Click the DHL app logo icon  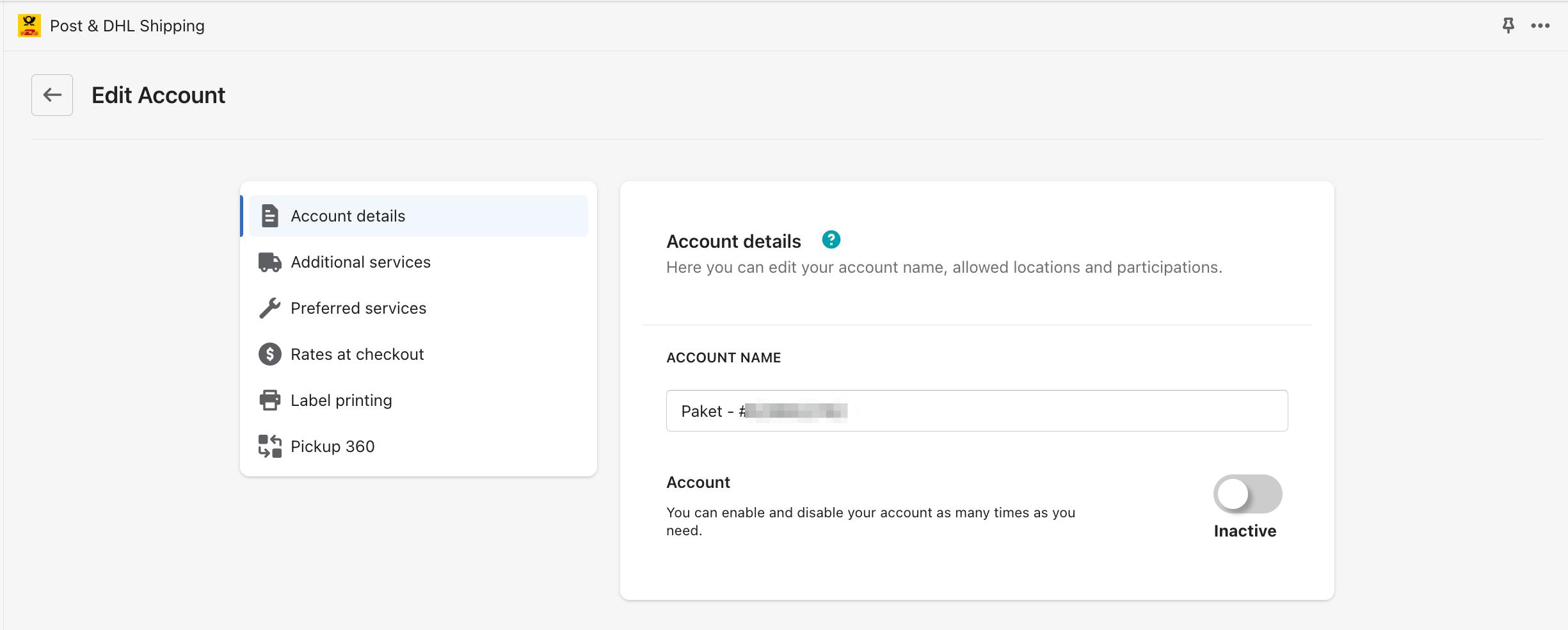click(29, 26)
